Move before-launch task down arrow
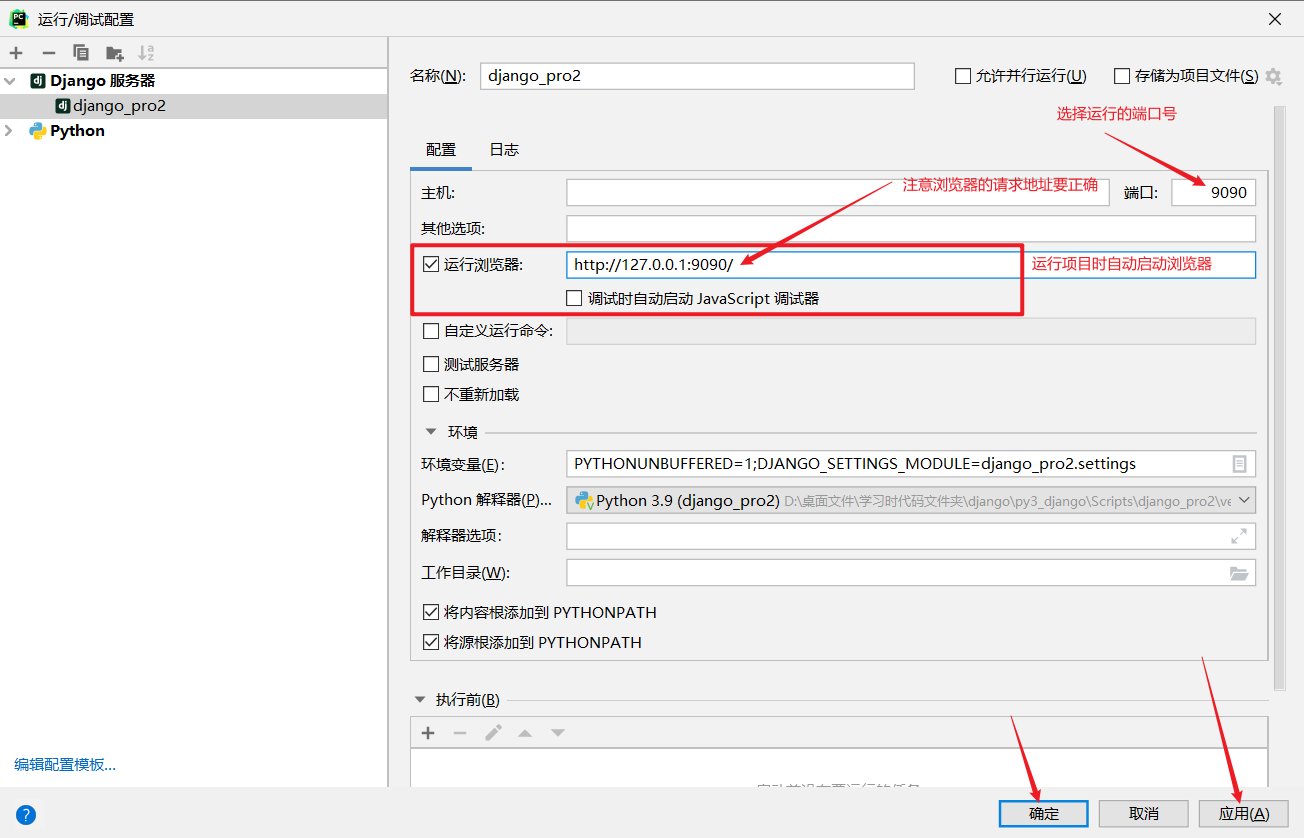 pyautogui.click(x=558, y=733)
